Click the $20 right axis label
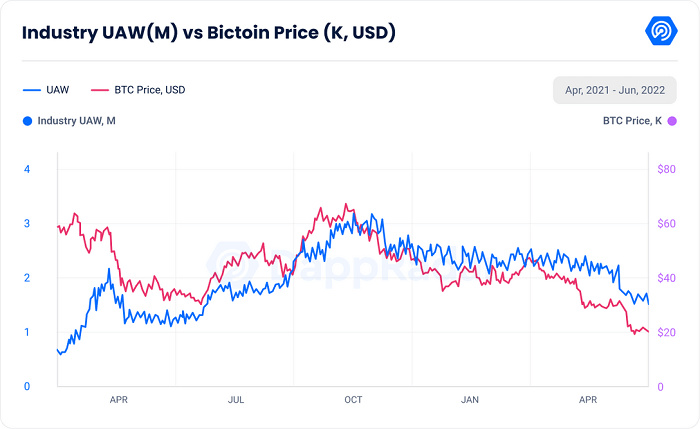Viewport: 700px width, 429px height. coord(666,332)
